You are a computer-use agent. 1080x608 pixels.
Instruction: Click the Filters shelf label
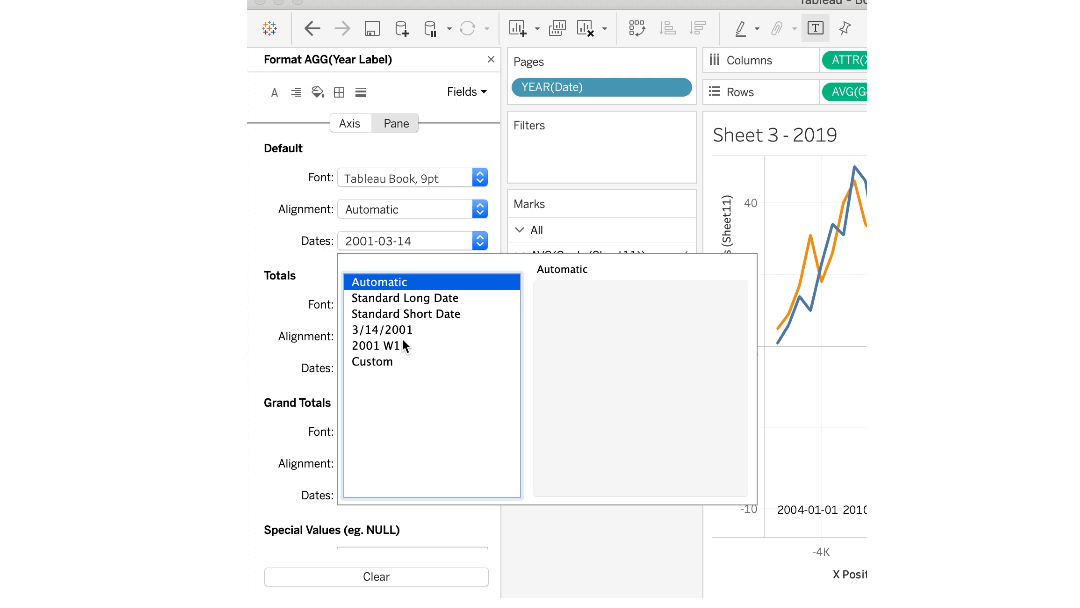pyautogui.click(x=529, y=125)
